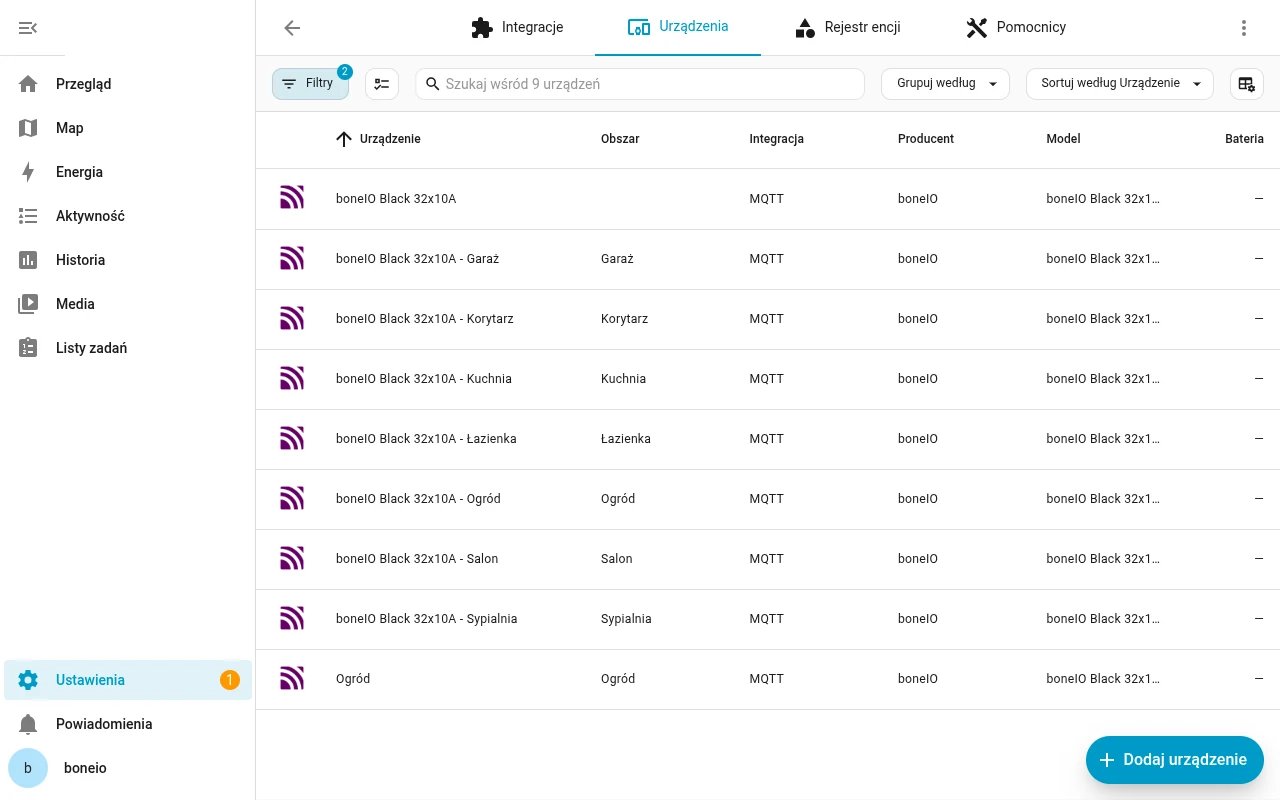Enable selection mode via checklist icon
The width and height of the screenshot is (1280, 800).
click(382, 84)
